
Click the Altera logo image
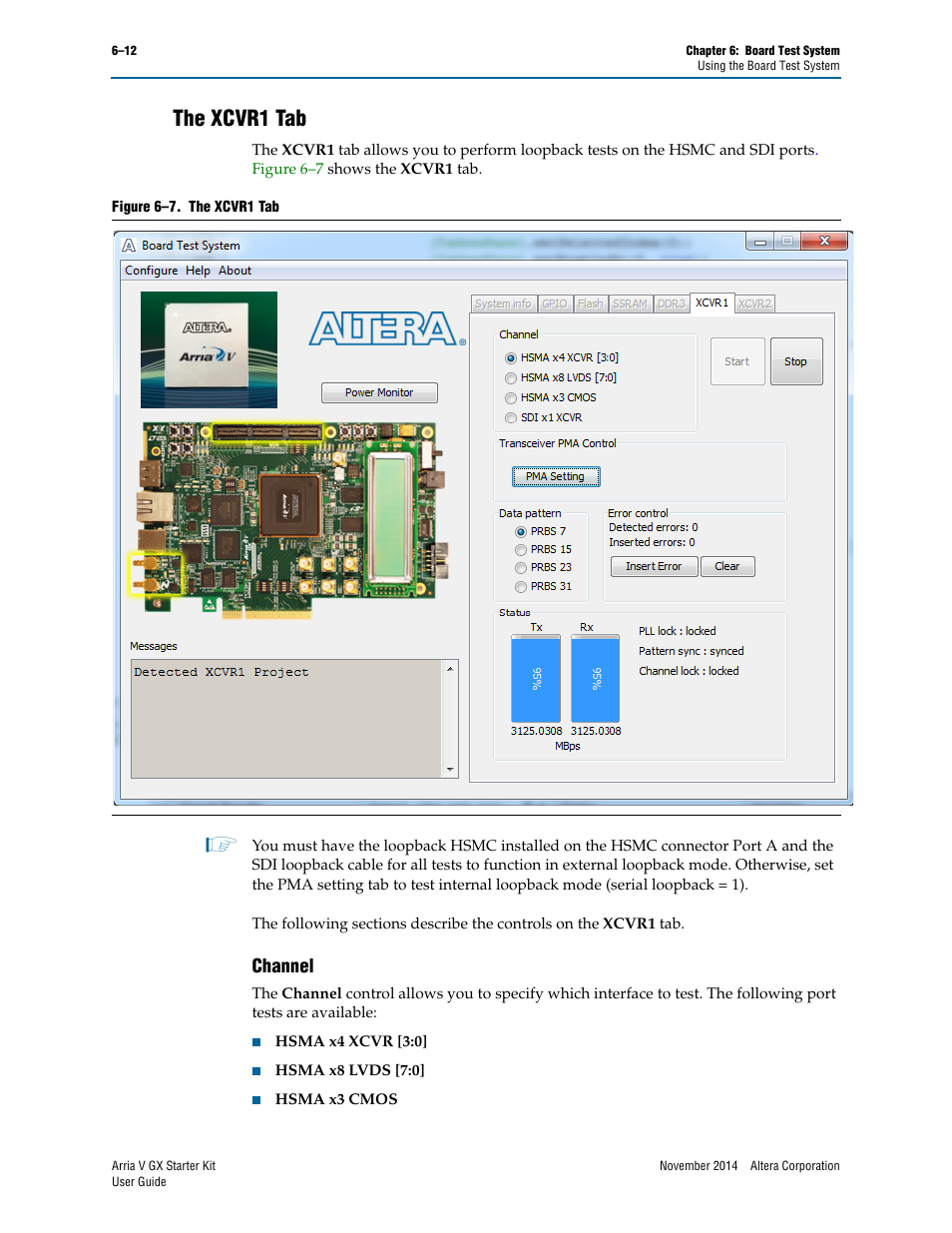387,328
